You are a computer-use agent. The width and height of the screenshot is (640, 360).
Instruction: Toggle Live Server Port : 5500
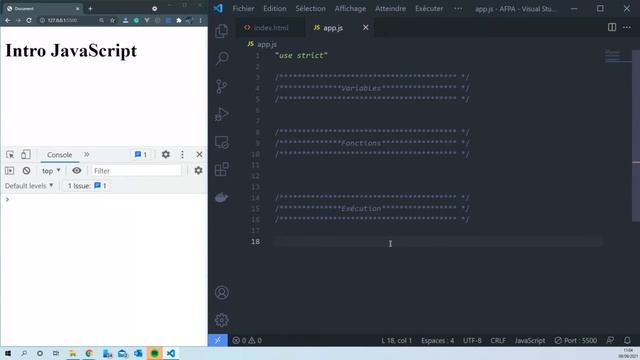point(576,340)
